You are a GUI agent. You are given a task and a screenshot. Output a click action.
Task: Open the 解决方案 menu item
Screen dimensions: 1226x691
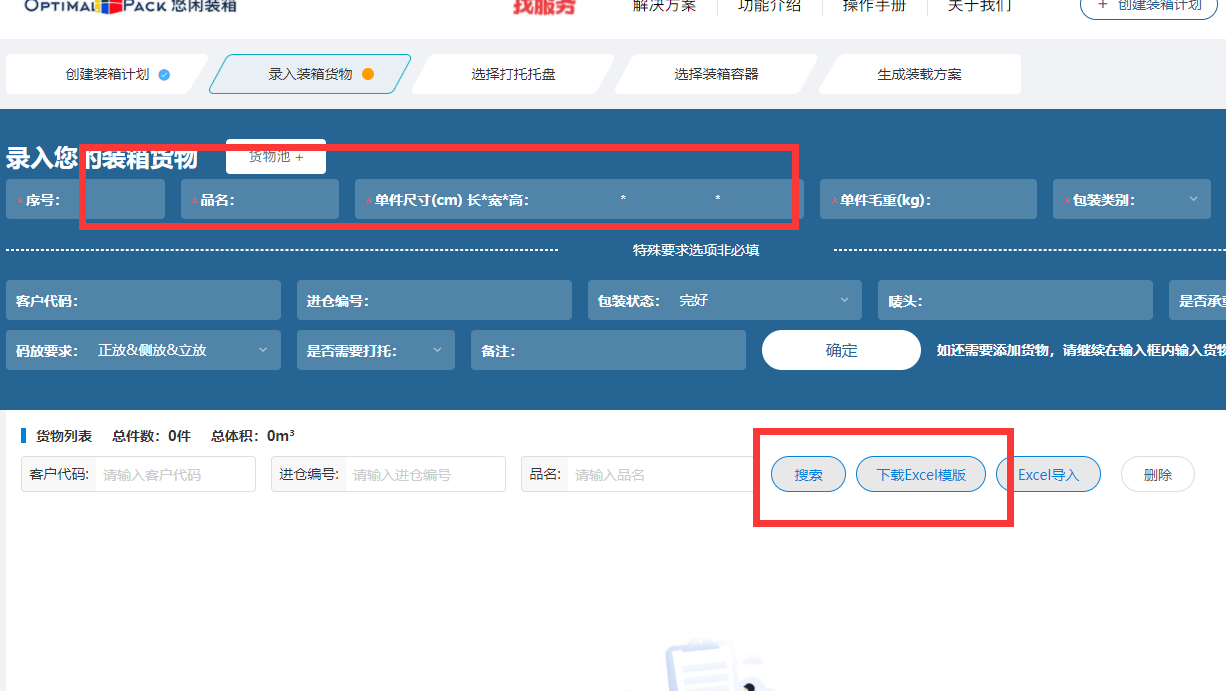665,6
